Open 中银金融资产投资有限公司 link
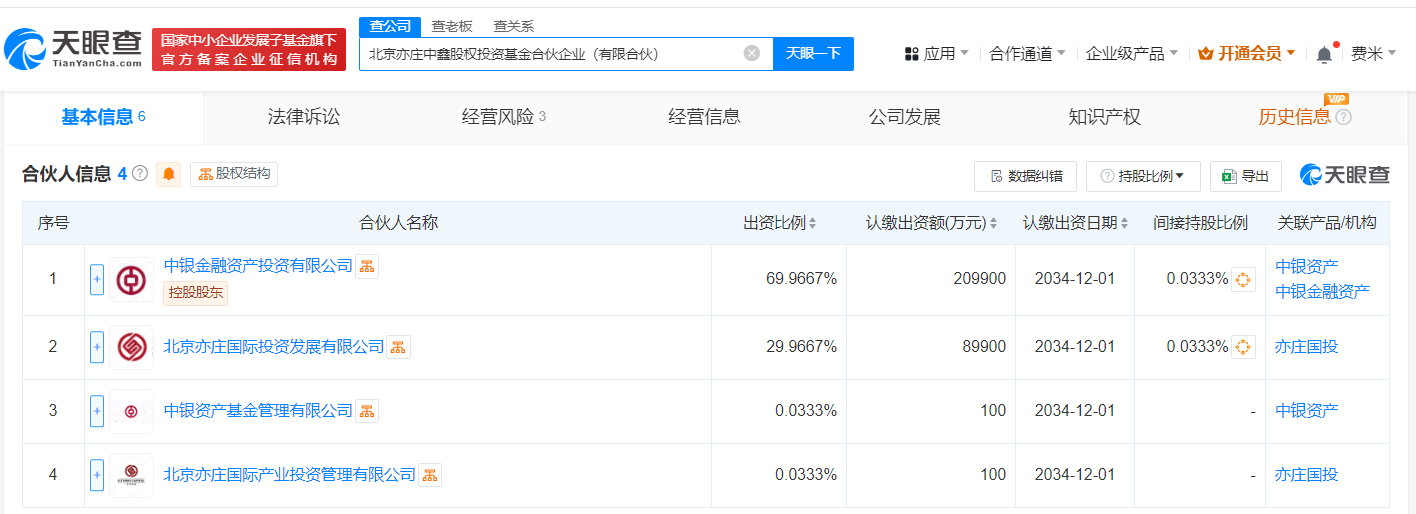Viewport: 1416px width, 514px height. pos(258,266)
